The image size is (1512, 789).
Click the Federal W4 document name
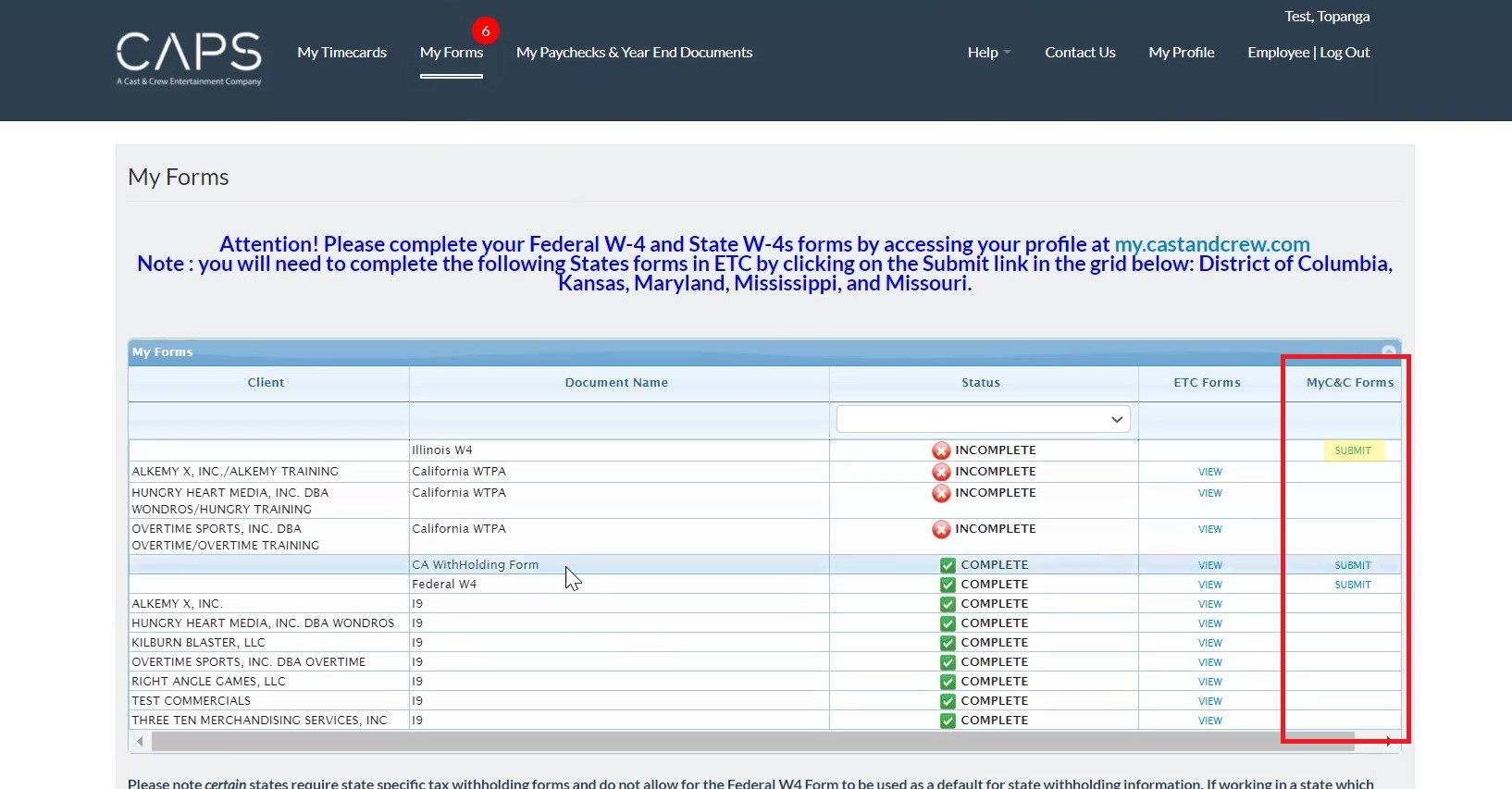[444, 585]
